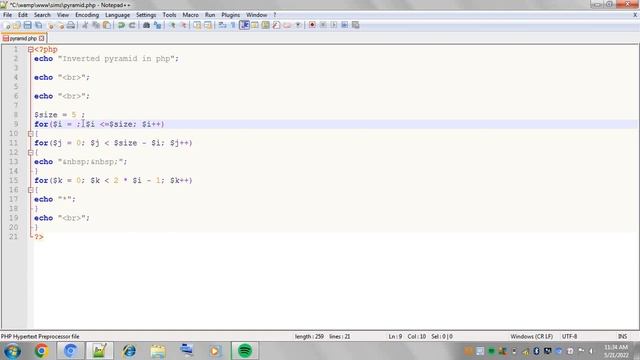
Task: Save the current file using toolbar
Action: 27,25
